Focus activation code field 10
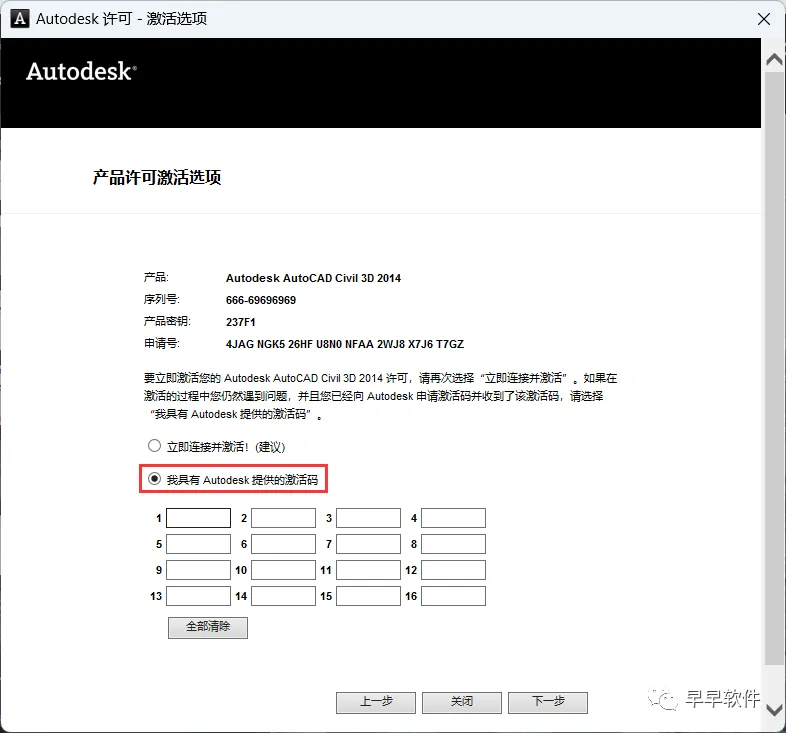786x733 pixels. coord(283,570)
